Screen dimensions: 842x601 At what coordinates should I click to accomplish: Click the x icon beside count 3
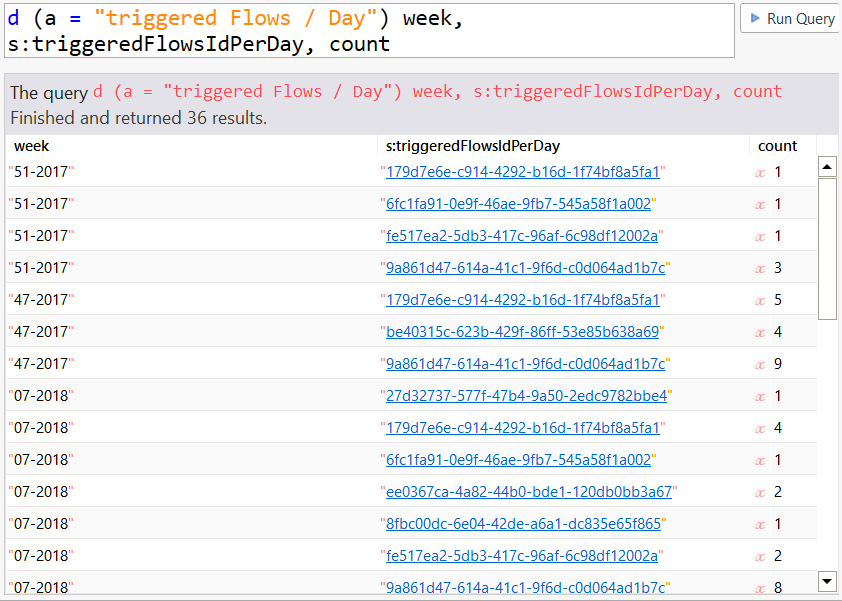(761, 268)
